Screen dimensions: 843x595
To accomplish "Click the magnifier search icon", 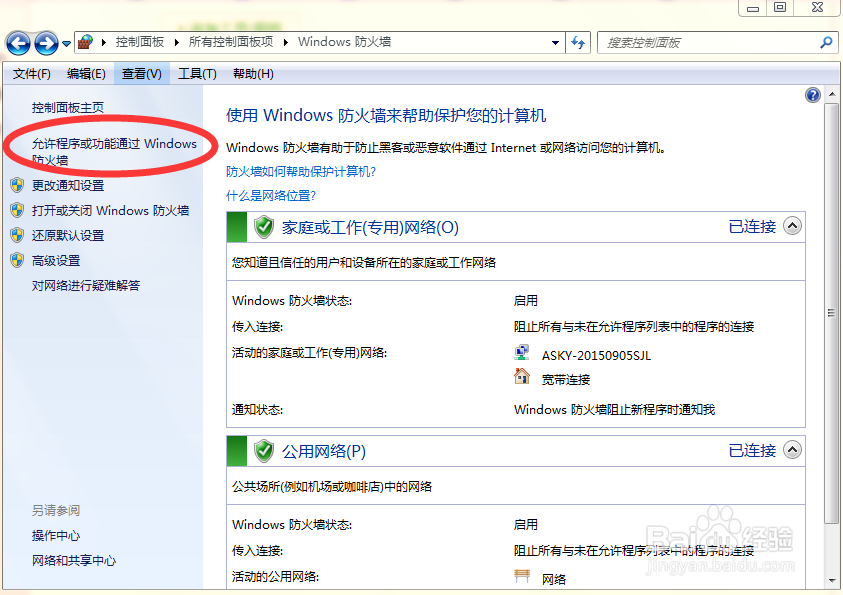I will click(826, 42).
